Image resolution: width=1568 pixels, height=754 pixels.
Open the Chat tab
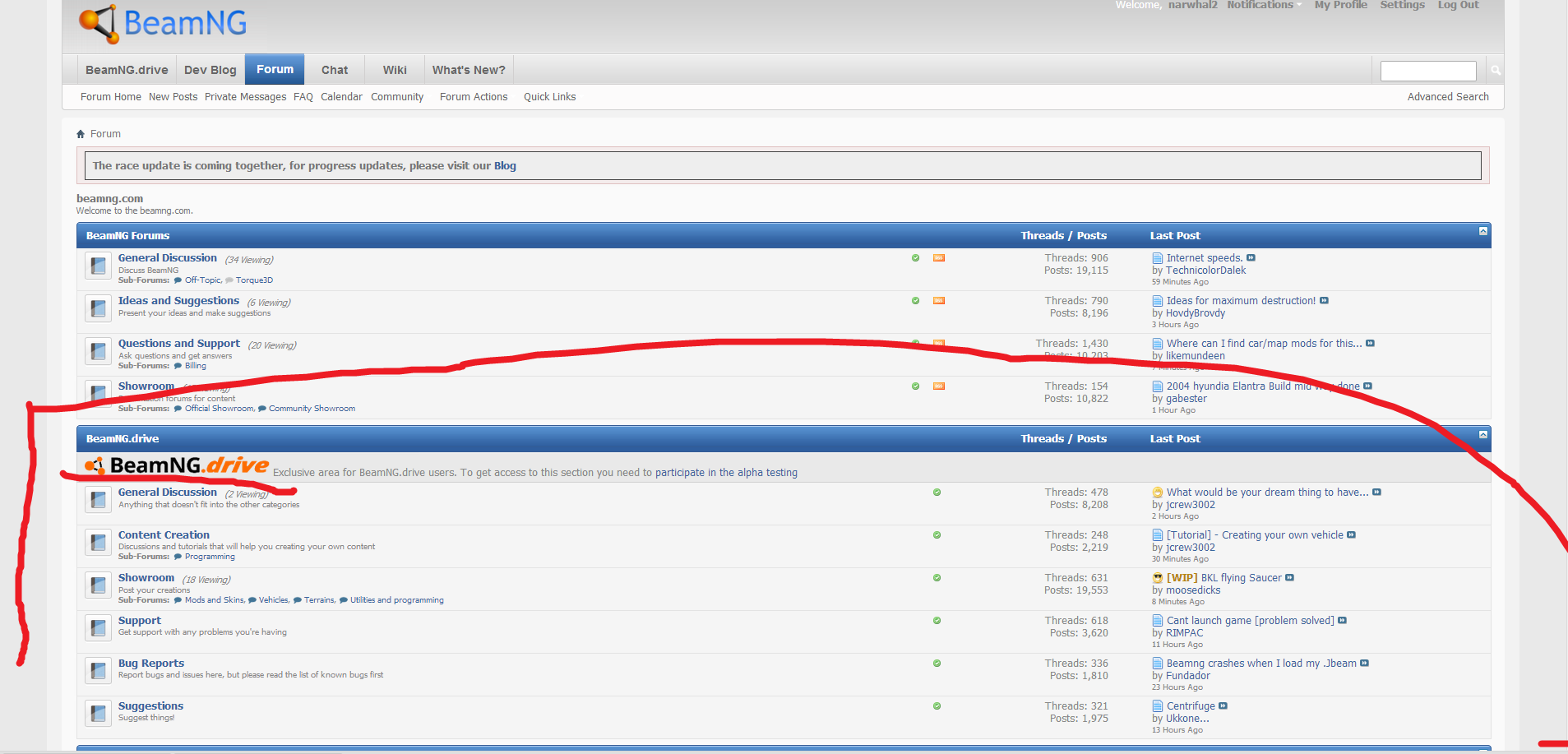coord(335,70)
